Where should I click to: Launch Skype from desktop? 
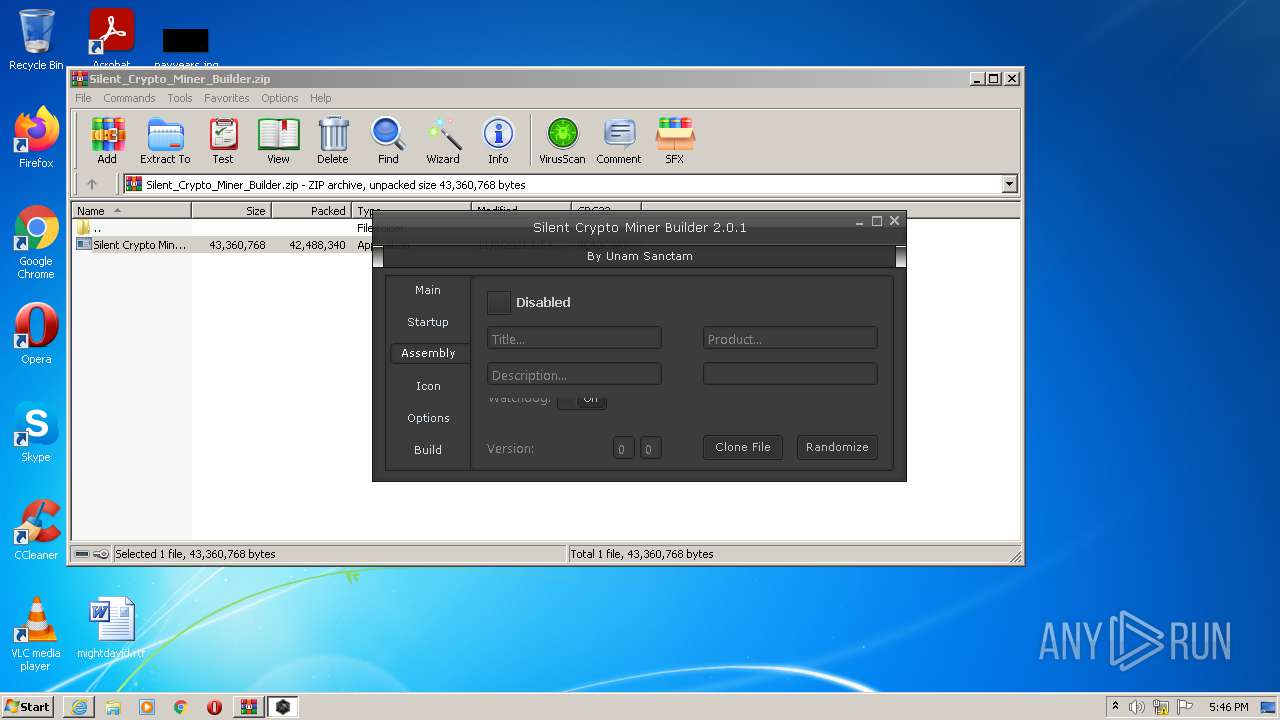coord(36,432)
